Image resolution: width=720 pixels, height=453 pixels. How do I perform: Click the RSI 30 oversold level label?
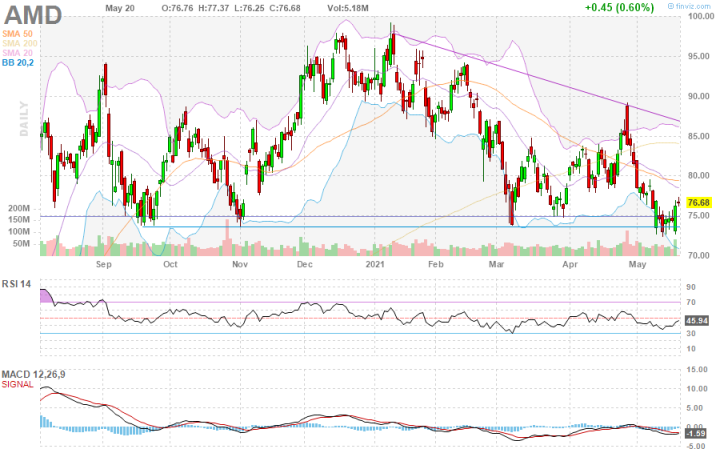[x=691, y=334]
